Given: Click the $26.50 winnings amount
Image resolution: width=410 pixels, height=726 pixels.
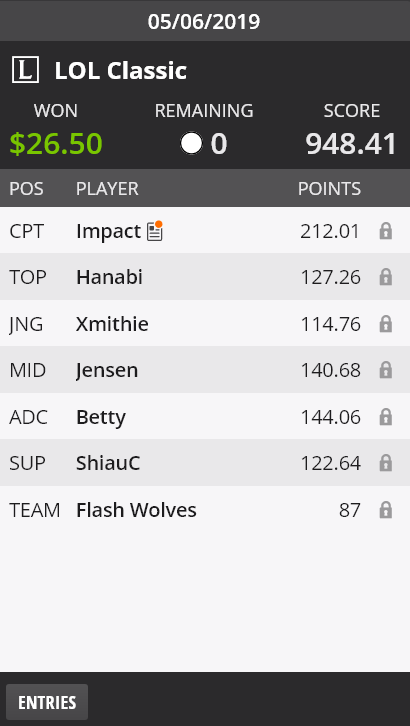Looking at the screenshot, I should point(56,144).
